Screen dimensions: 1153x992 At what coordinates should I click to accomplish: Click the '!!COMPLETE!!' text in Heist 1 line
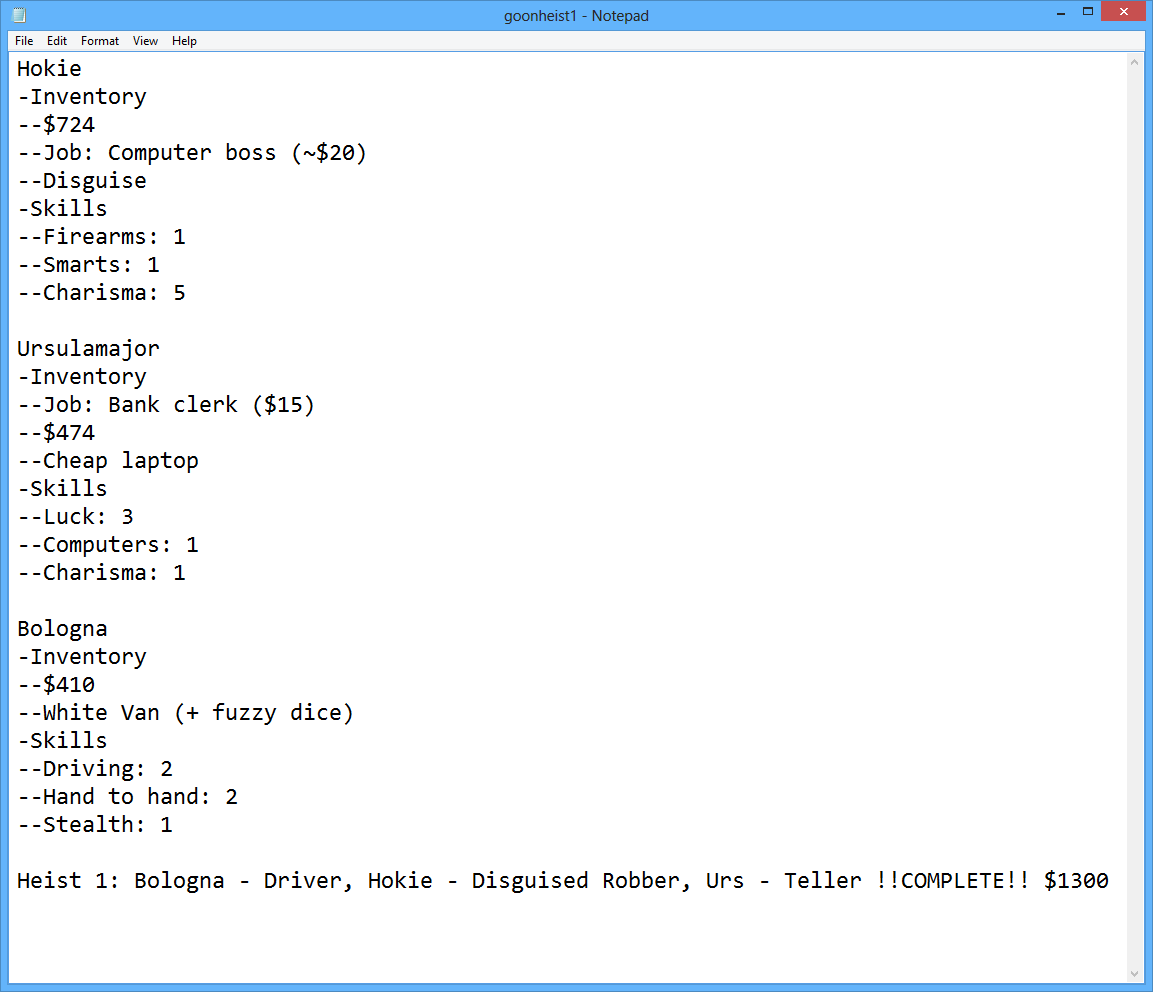tap(952, 881)
